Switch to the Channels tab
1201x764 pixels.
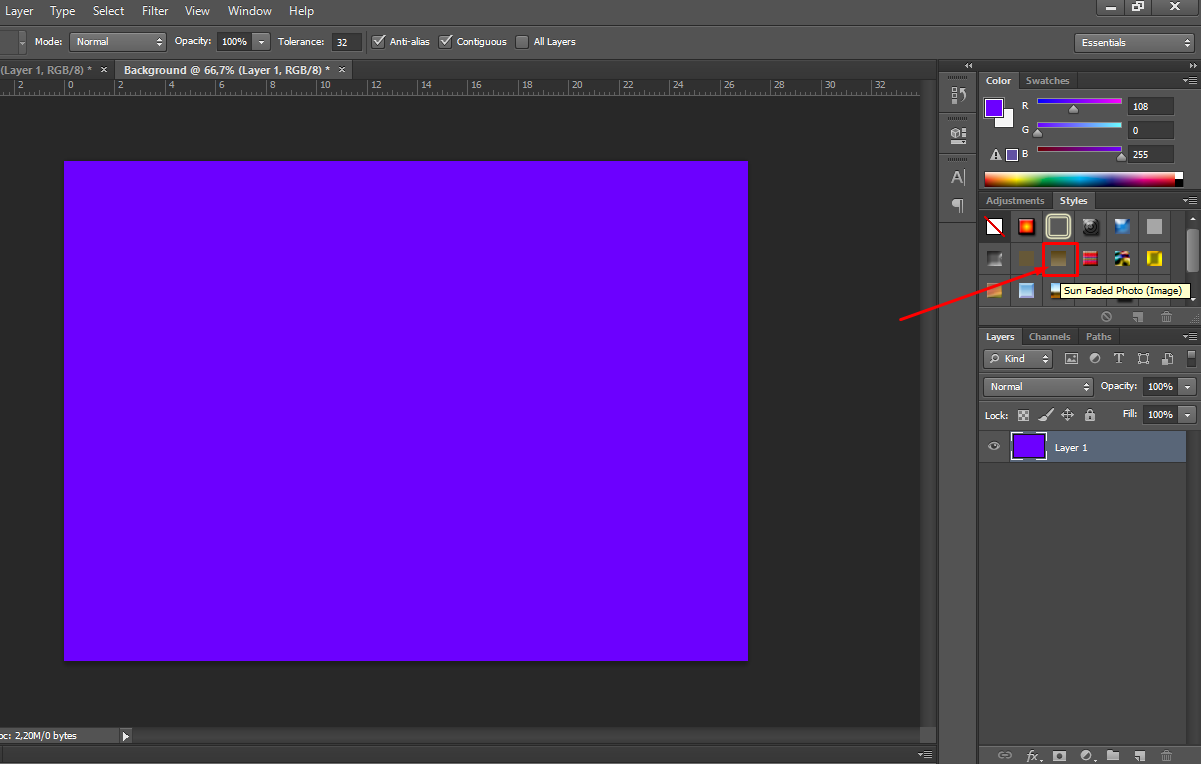pos(1049,336)
